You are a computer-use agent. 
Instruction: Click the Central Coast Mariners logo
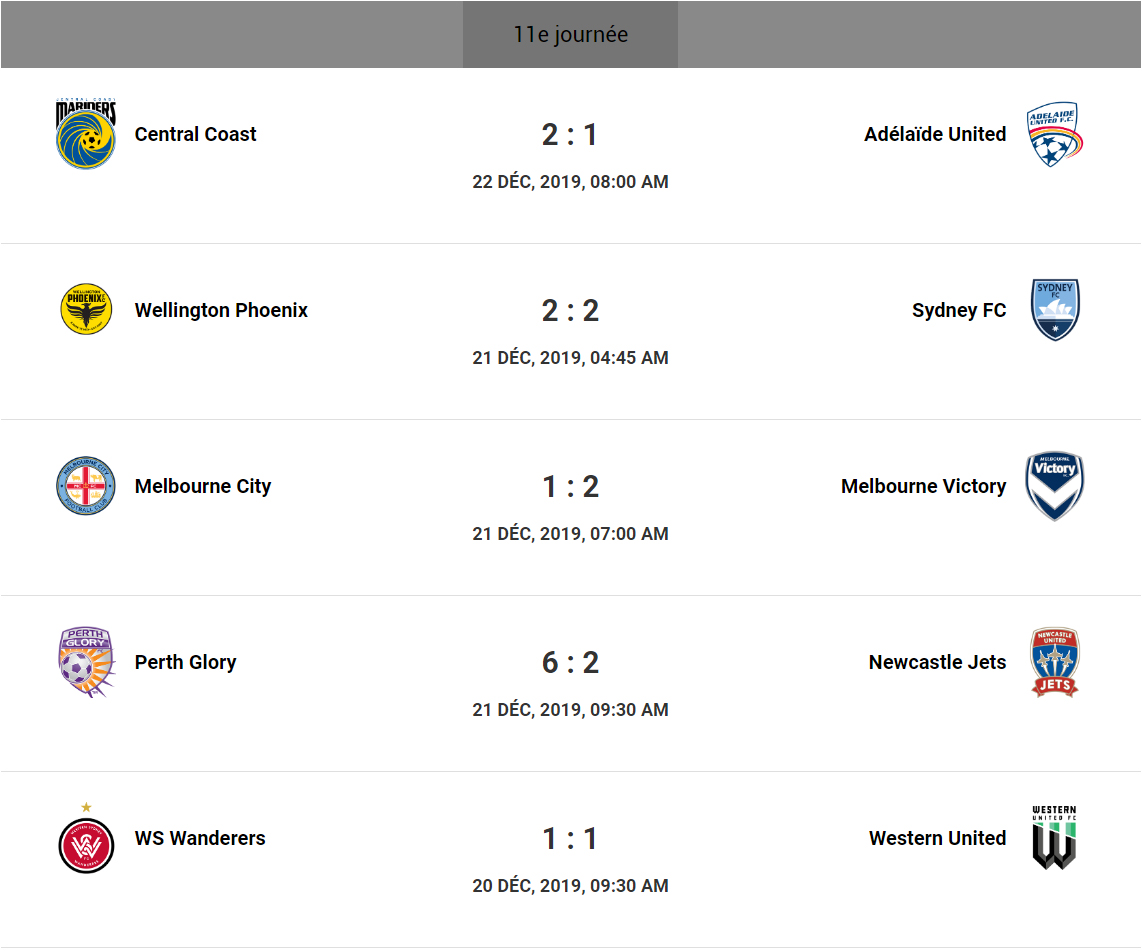(x=86, y=134)
